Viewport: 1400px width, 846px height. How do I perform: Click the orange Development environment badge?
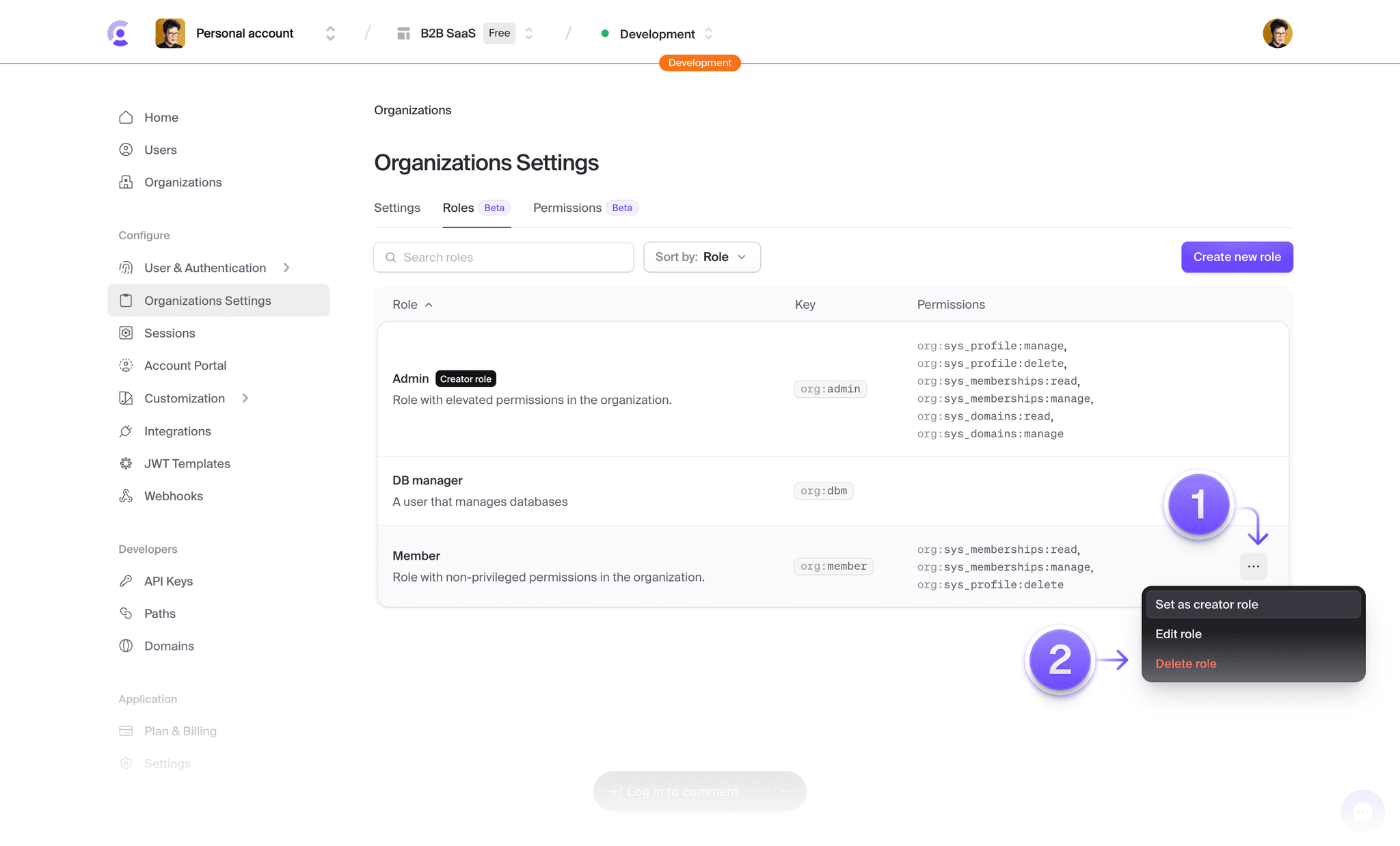click(700, 63)
